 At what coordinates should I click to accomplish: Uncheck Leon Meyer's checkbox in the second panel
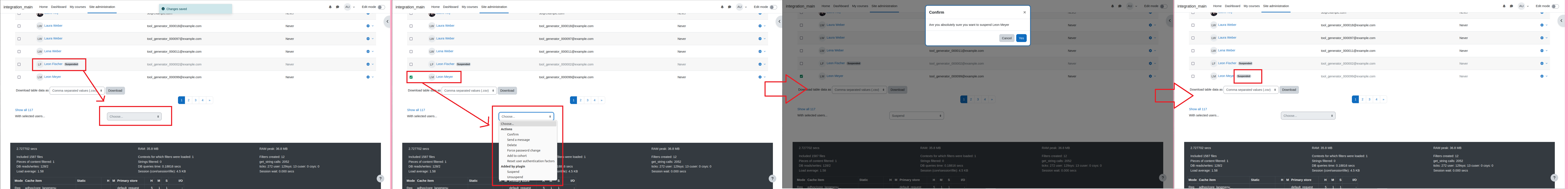pos(411,77)
